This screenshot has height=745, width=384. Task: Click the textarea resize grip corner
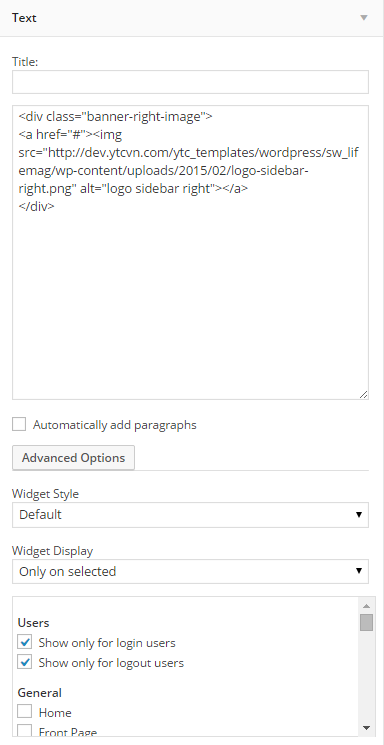pyautogui.click(x=363, y=394)
